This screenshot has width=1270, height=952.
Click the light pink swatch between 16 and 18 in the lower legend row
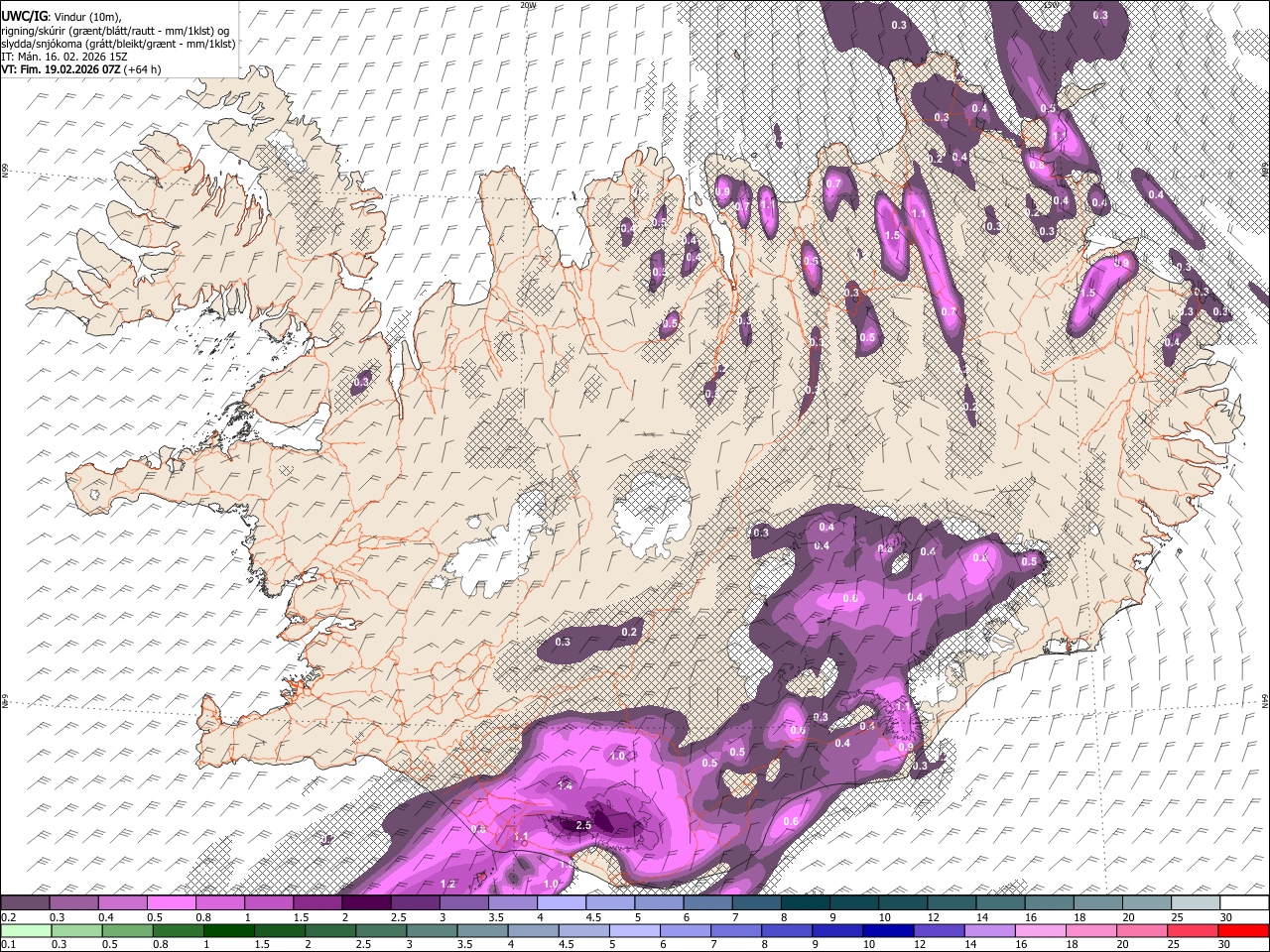(1041, 931)
